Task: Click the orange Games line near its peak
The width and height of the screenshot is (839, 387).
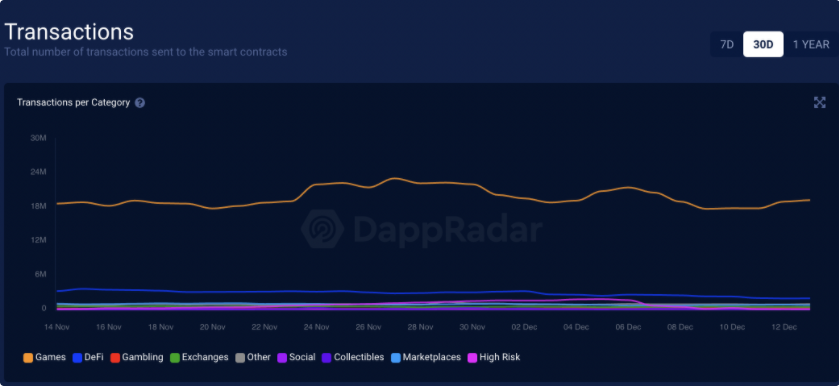Action: (x=394, y=178)
